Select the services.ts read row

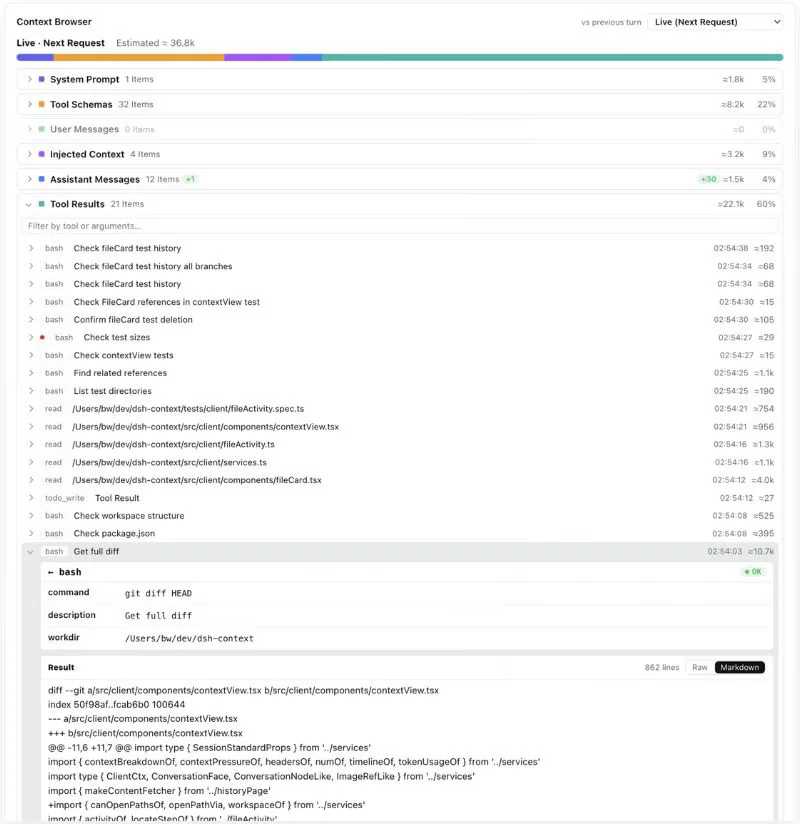pyautogui.click(x=399, y=462)
